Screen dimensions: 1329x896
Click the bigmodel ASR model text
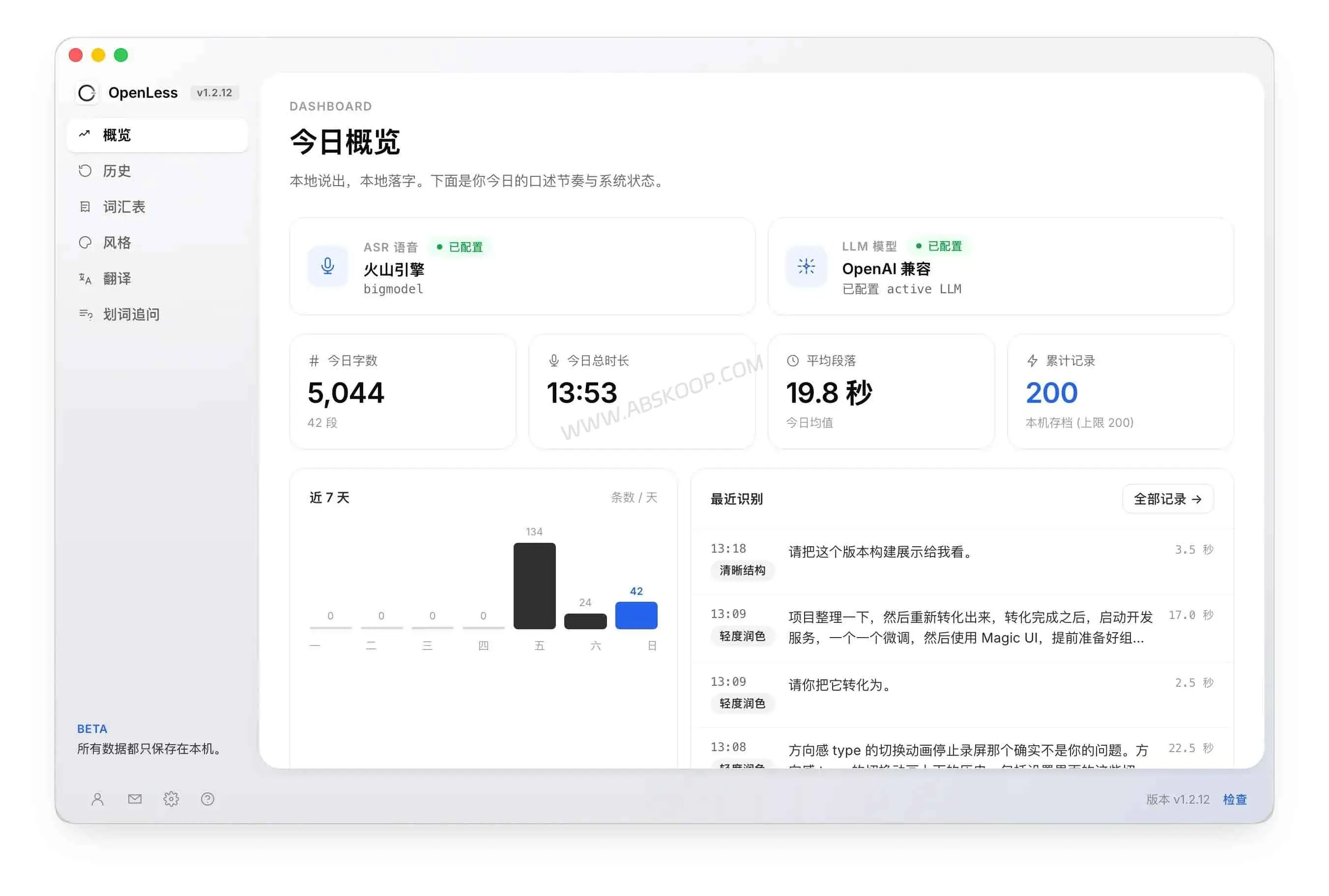pyautogui.click(x=393, y=289)
